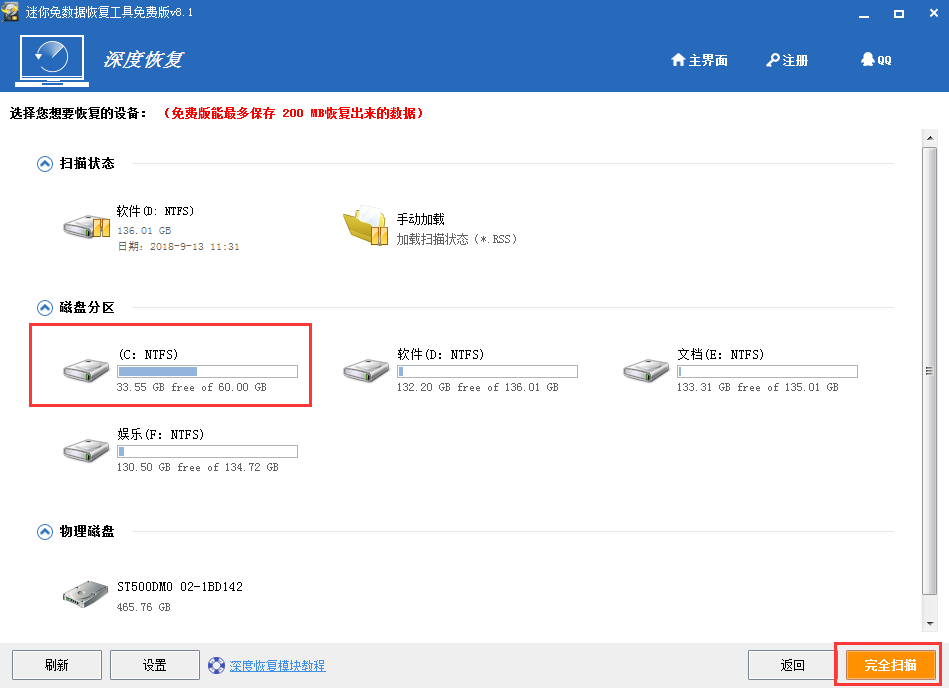Click text '132.20 GB free of 136.01 GB'
Image resolution: width=949 pixels, height=688 pixels.
478,387
